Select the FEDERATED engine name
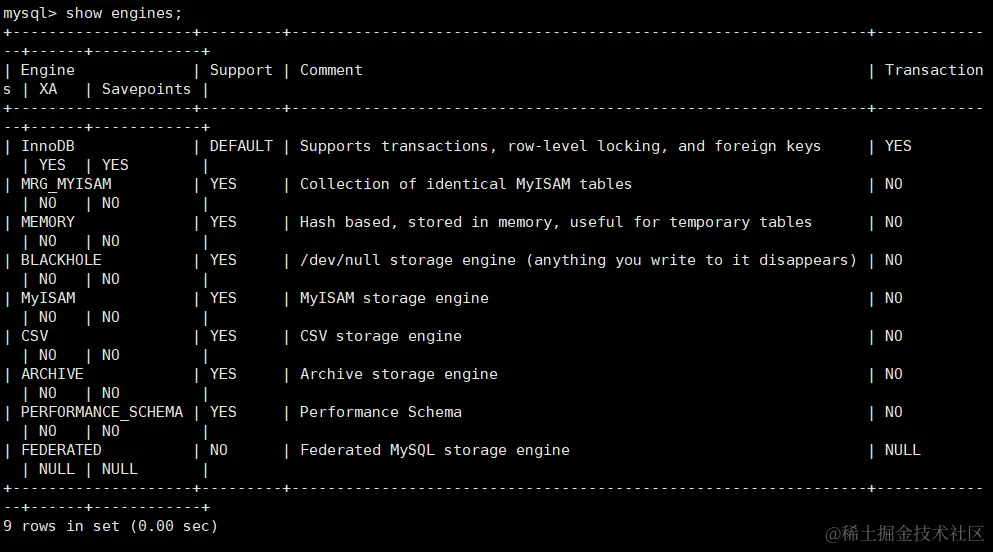 click(x=61, y=450)
